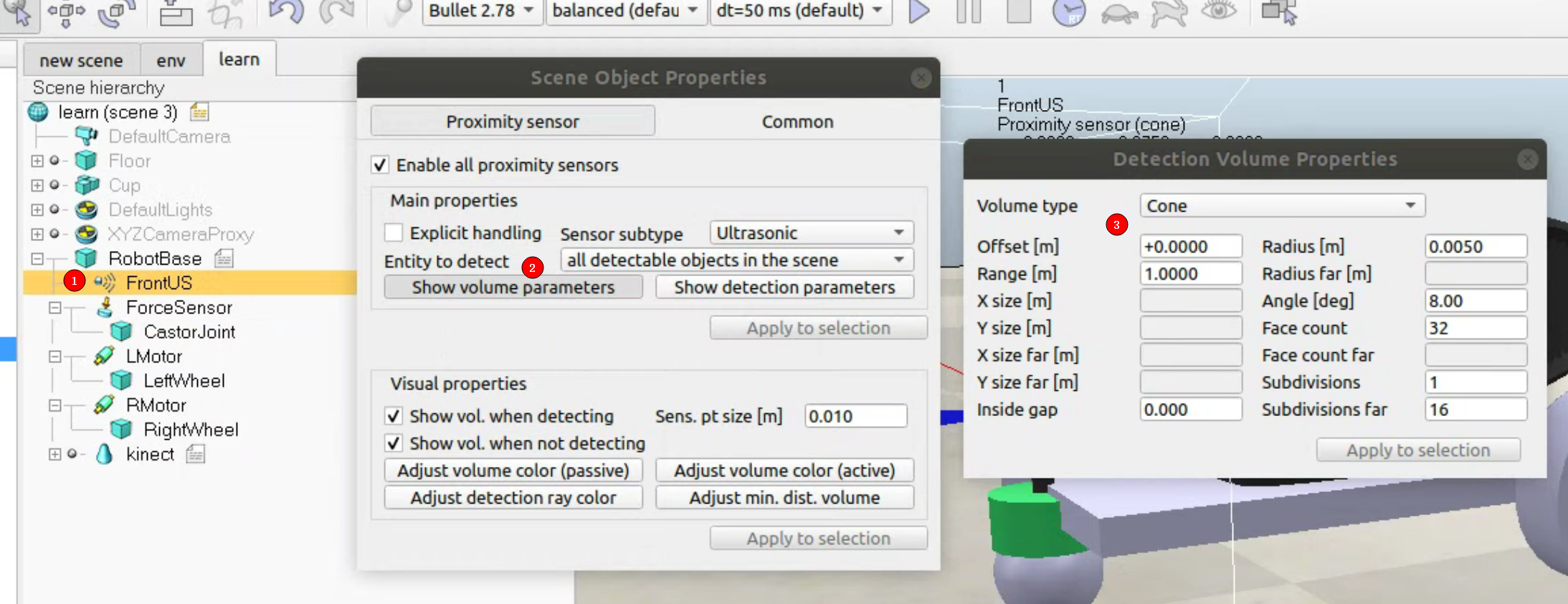Click the ForceSensor icon in hierarchy
The width and height of the screenshot is (1568, 604).
pyautogui.click(x=105, y=307)
